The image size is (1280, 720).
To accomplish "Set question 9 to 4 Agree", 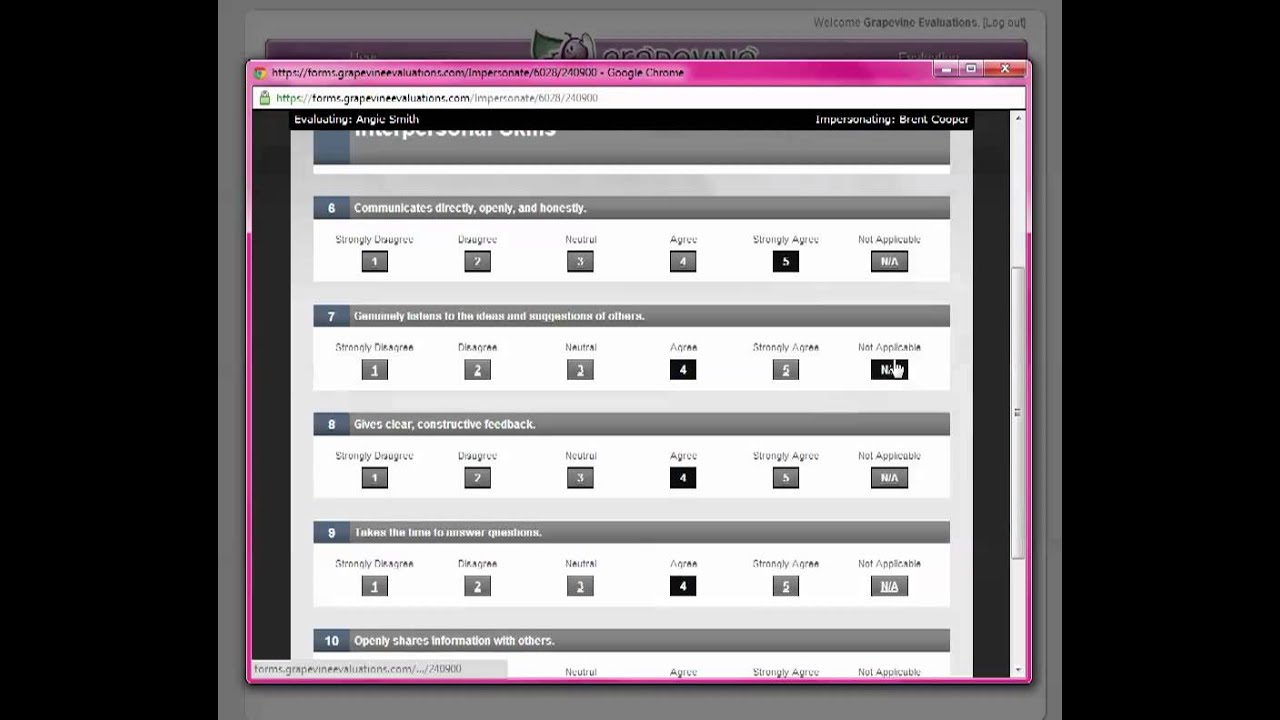I will tap(683, 586).
